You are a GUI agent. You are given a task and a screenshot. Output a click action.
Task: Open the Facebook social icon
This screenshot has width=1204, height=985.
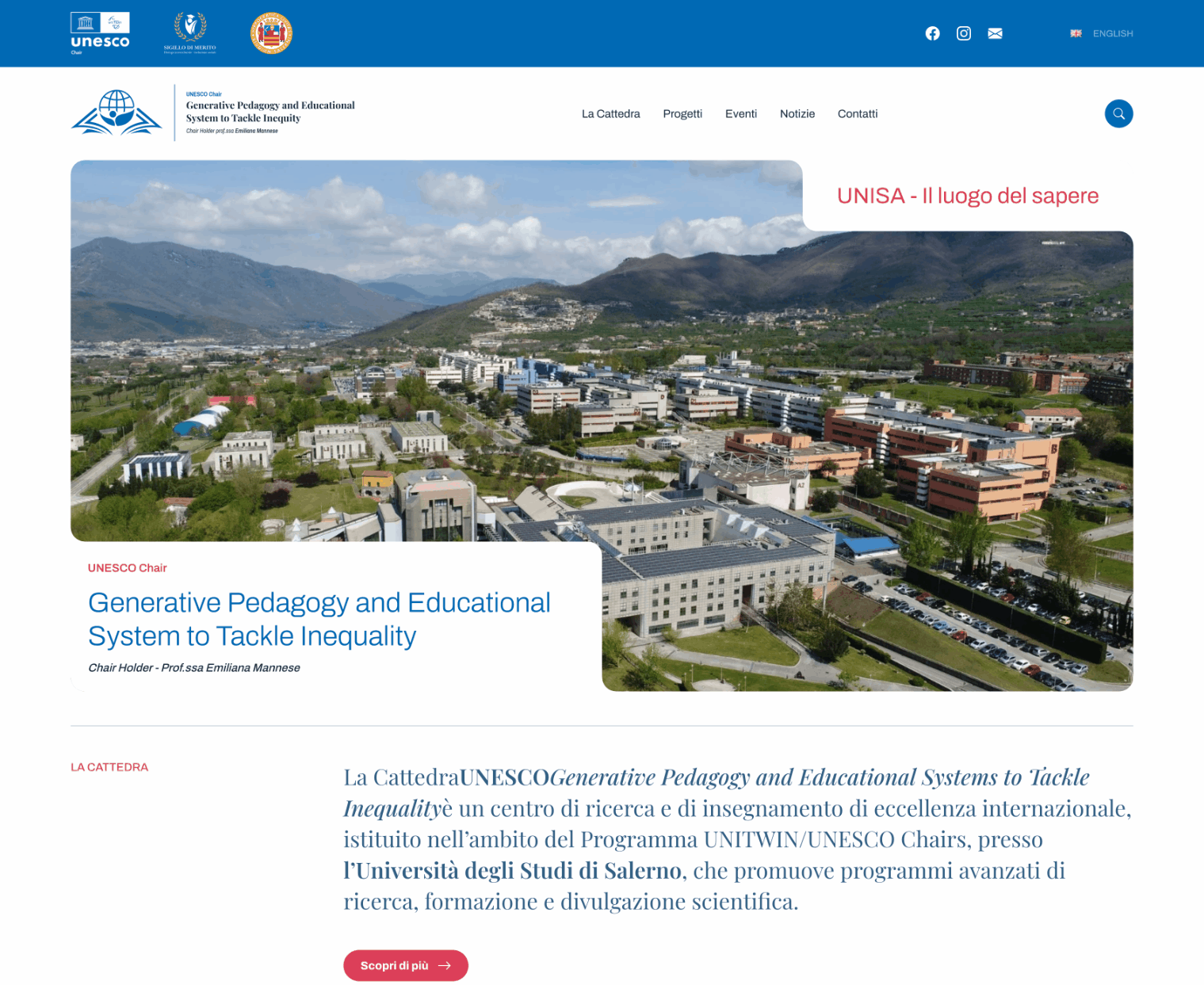click(x=932, y=33)
